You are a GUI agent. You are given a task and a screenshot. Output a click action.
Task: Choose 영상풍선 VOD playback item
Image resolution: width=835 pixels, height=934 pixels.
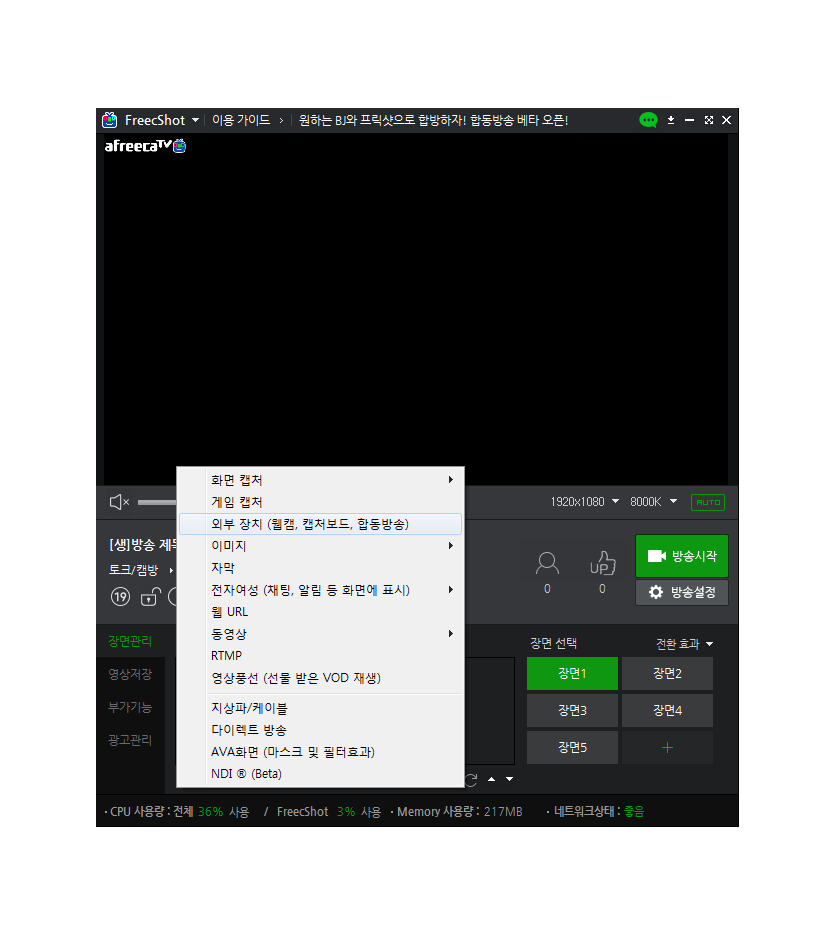320,678
